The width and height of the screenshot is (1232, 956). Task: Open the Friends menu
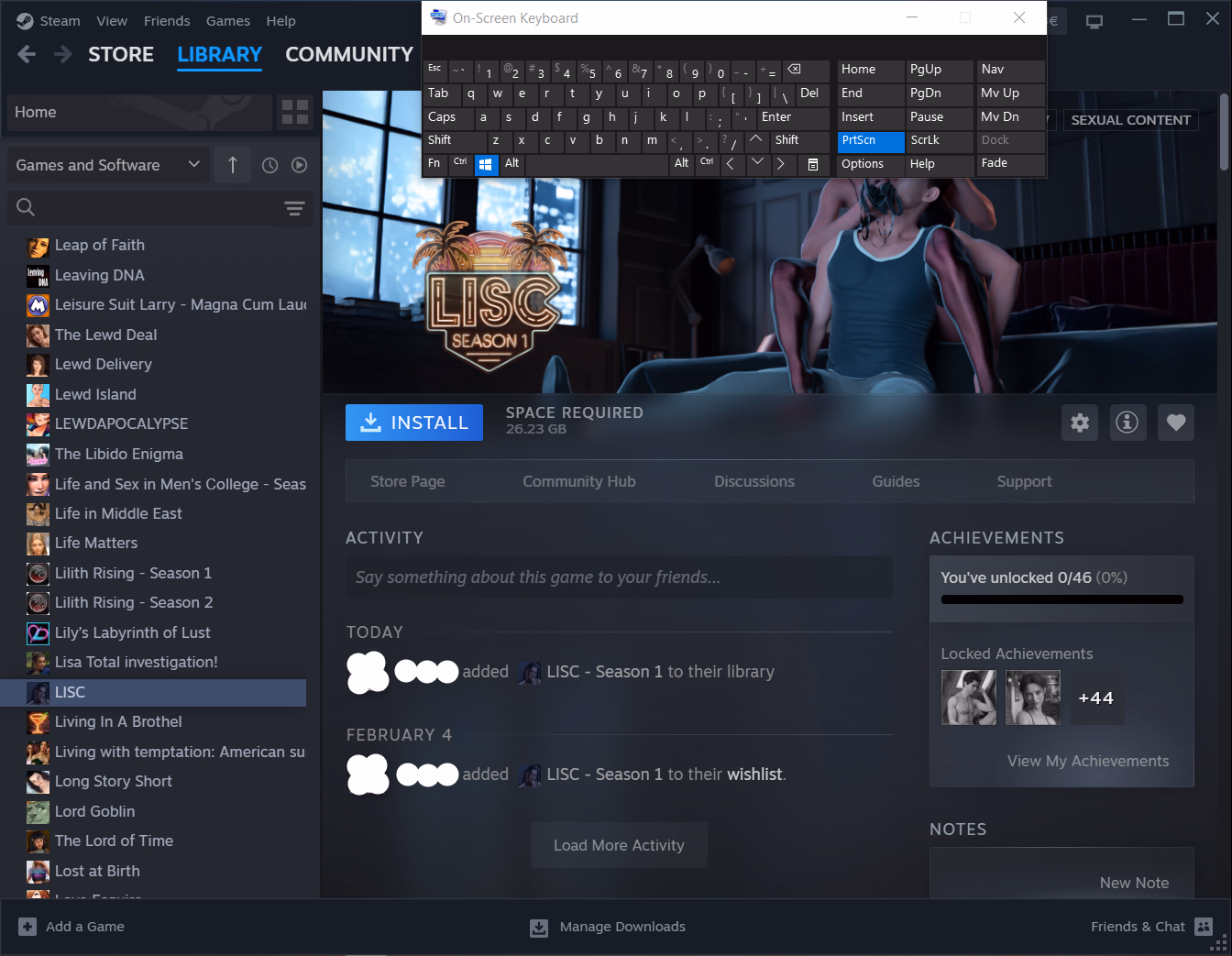[167, 21]
